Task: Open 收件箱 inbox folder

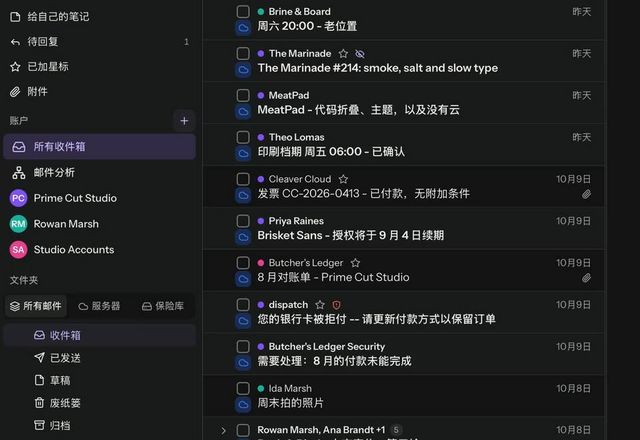Action: (99, 336)
